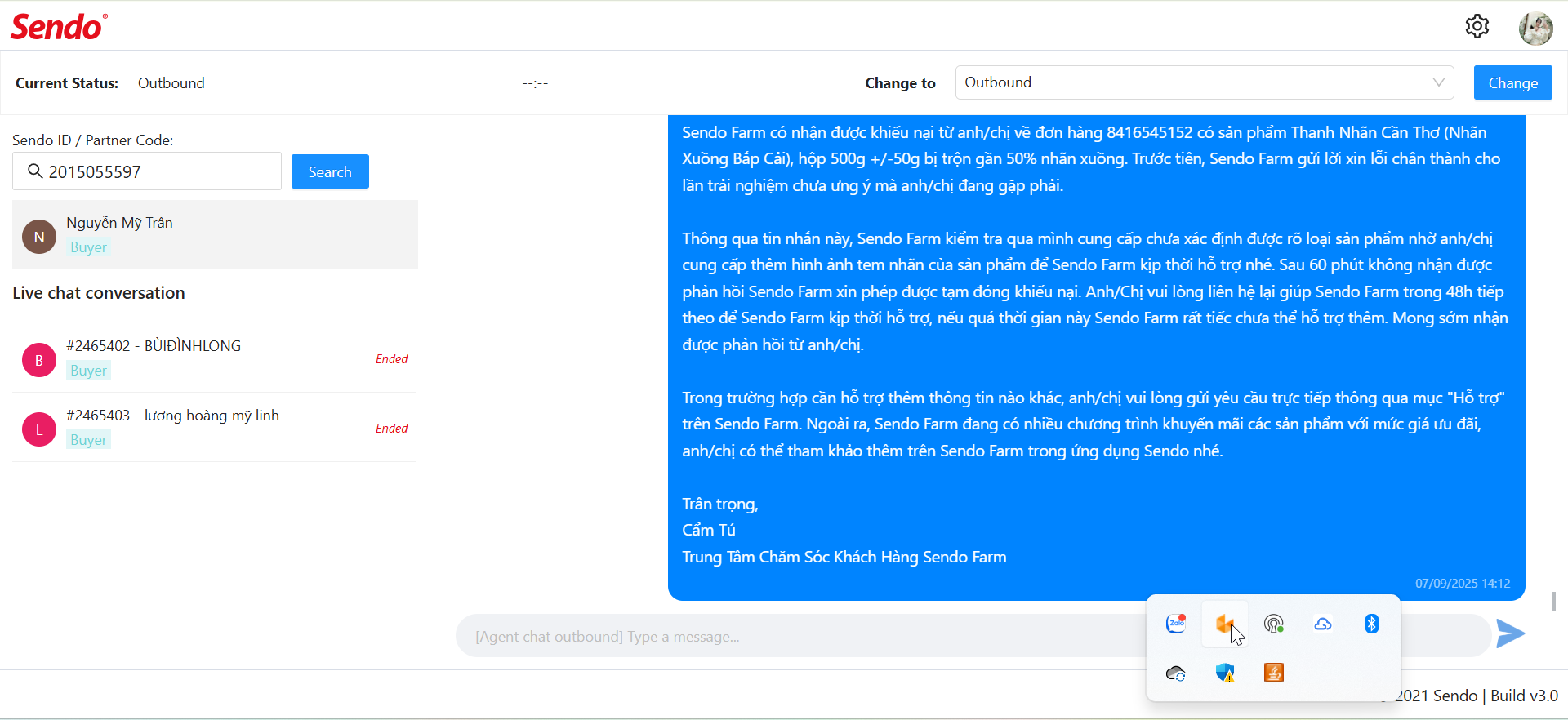Open the OneDrive syncing tray icon
1568x720 pixels.
[x=1176, y=673]
